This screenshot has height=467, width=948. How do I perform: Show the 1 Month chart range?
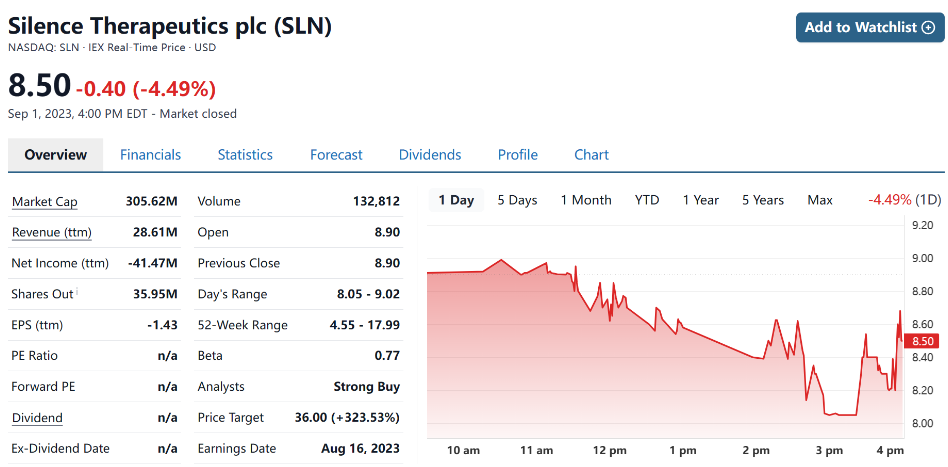pos(586,200)
